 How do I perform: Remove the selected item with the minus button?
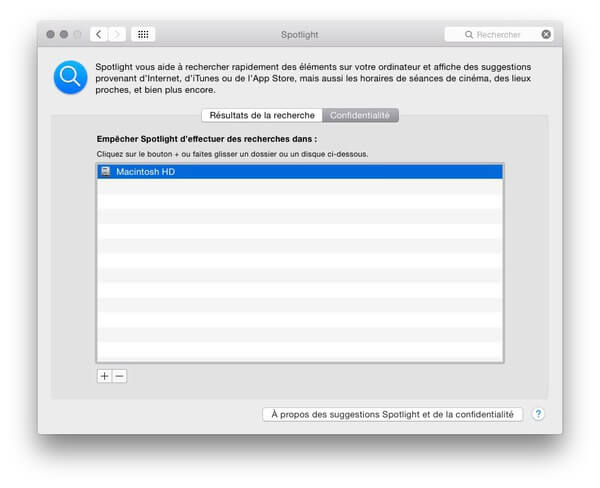pos(119,376)
